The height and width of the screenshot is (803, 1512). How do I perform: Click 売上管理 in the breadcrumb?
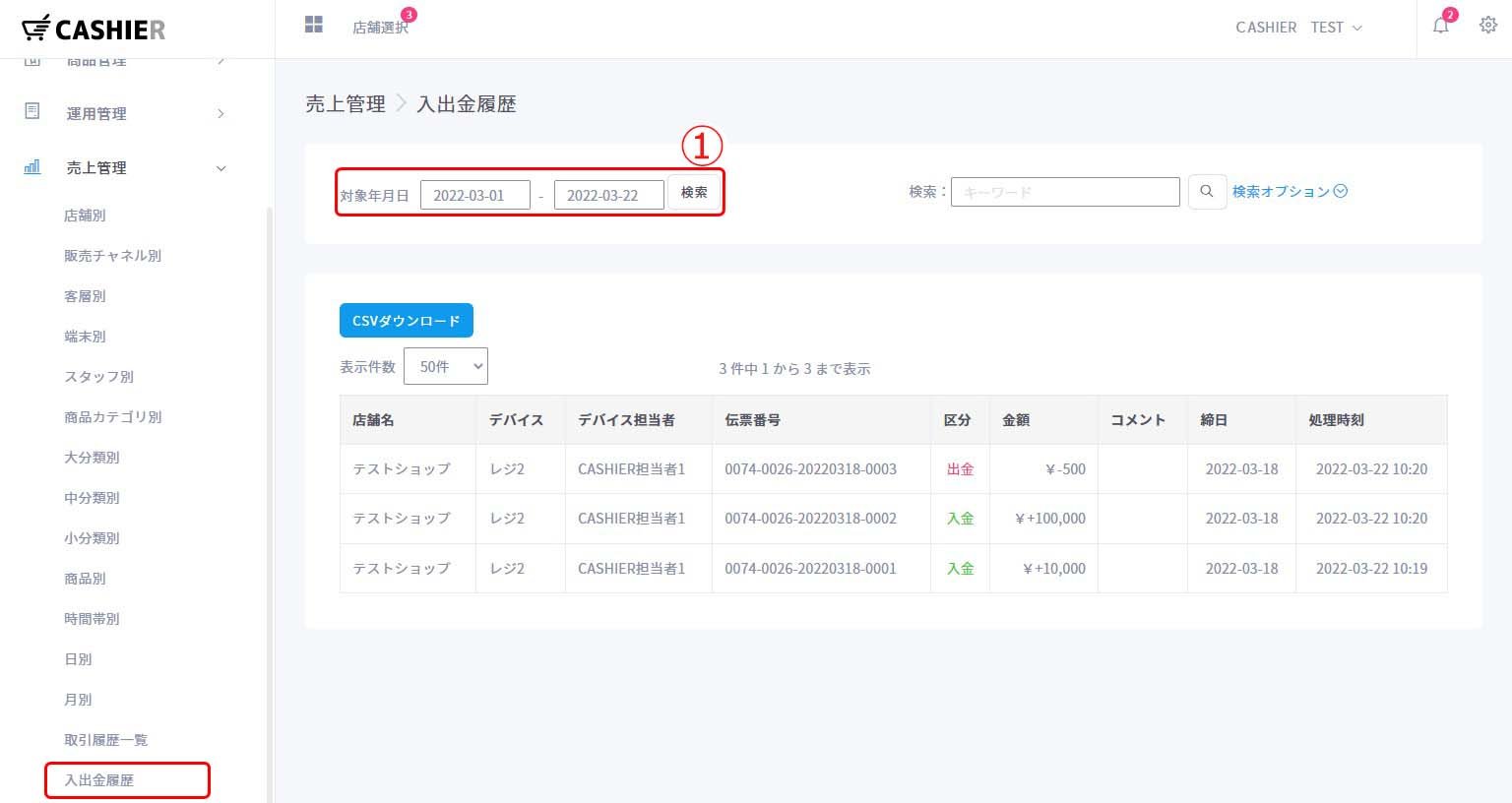pos(346,104)
